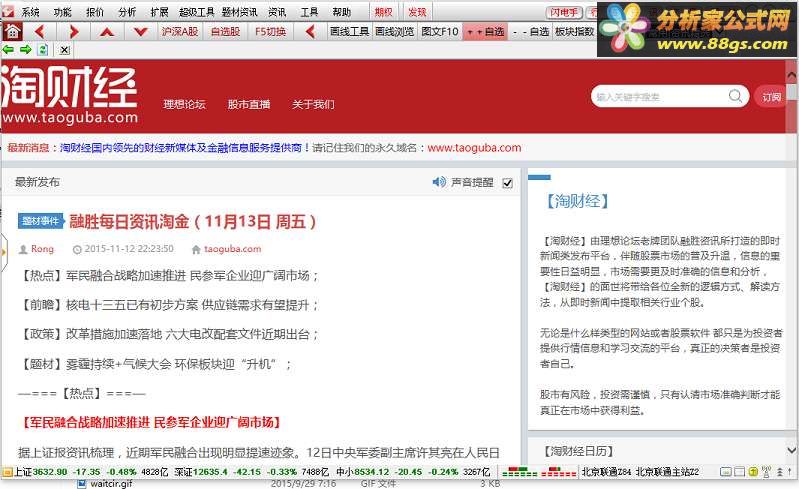This screenshot has height=489, width=799.
Task: Open the 理想论坛 navigation link
Action: (x=184, y=104)
